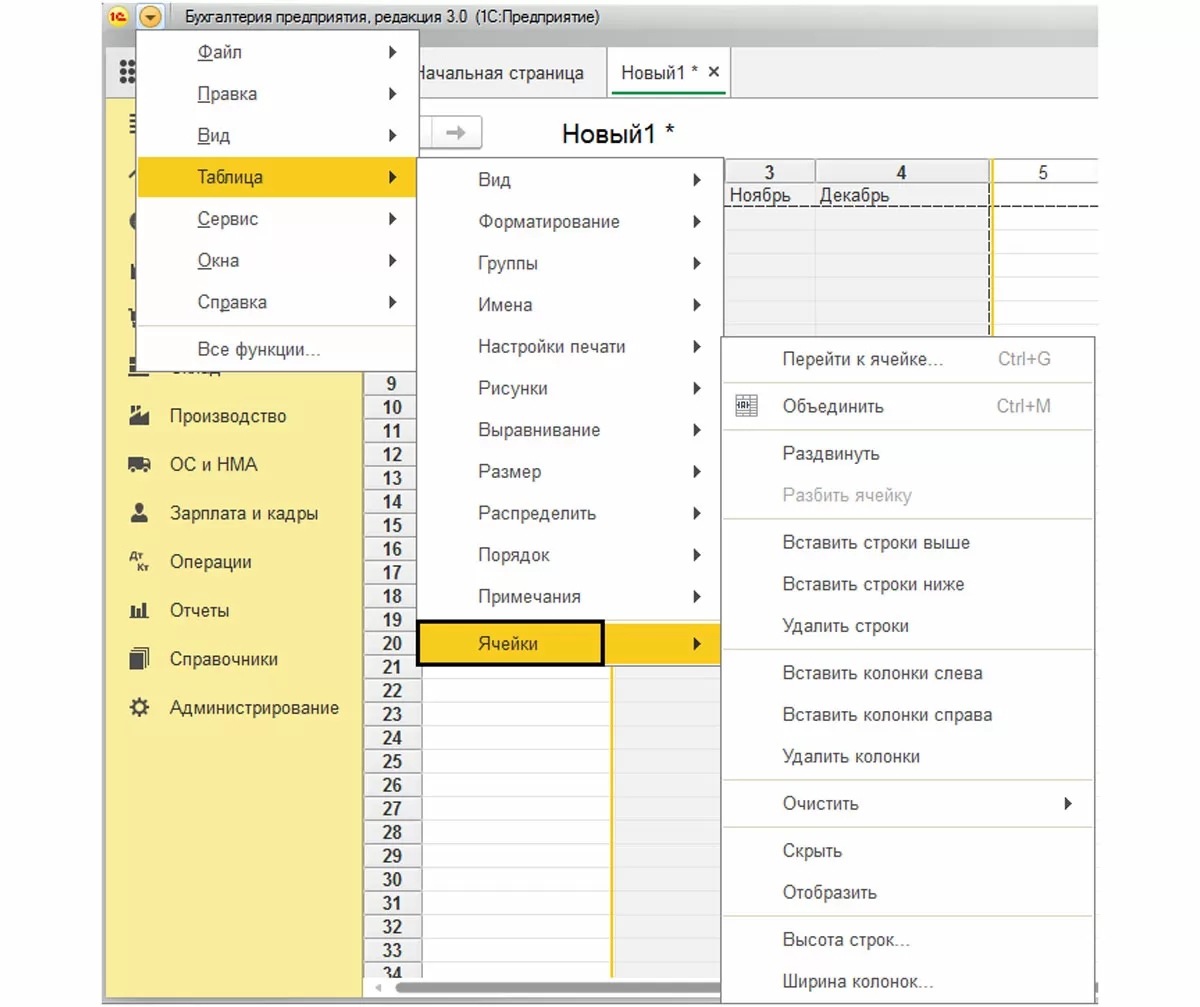Viewport: 1200px width, 1007px height.
Task: Expand the Настройки печати submenu
Action: tap(570, 347)
